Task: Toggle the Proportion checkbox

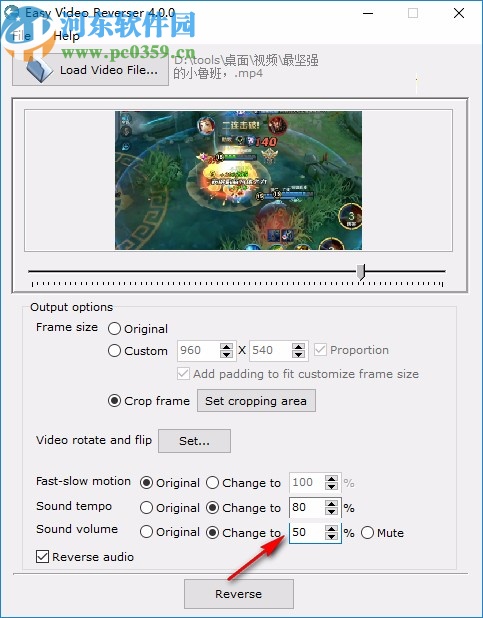Action: [351, 350]
